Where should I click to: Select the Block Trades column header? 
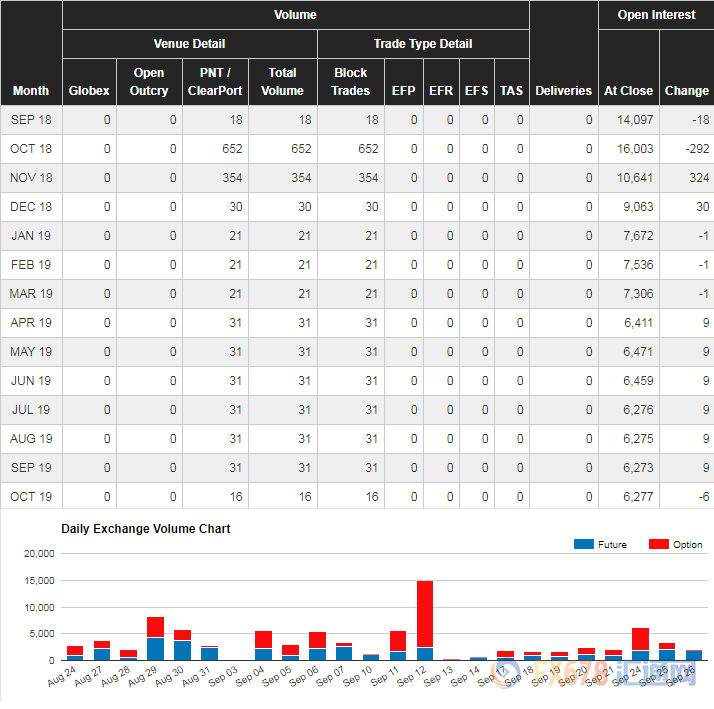pyautogui.click(x=350, y=82)
